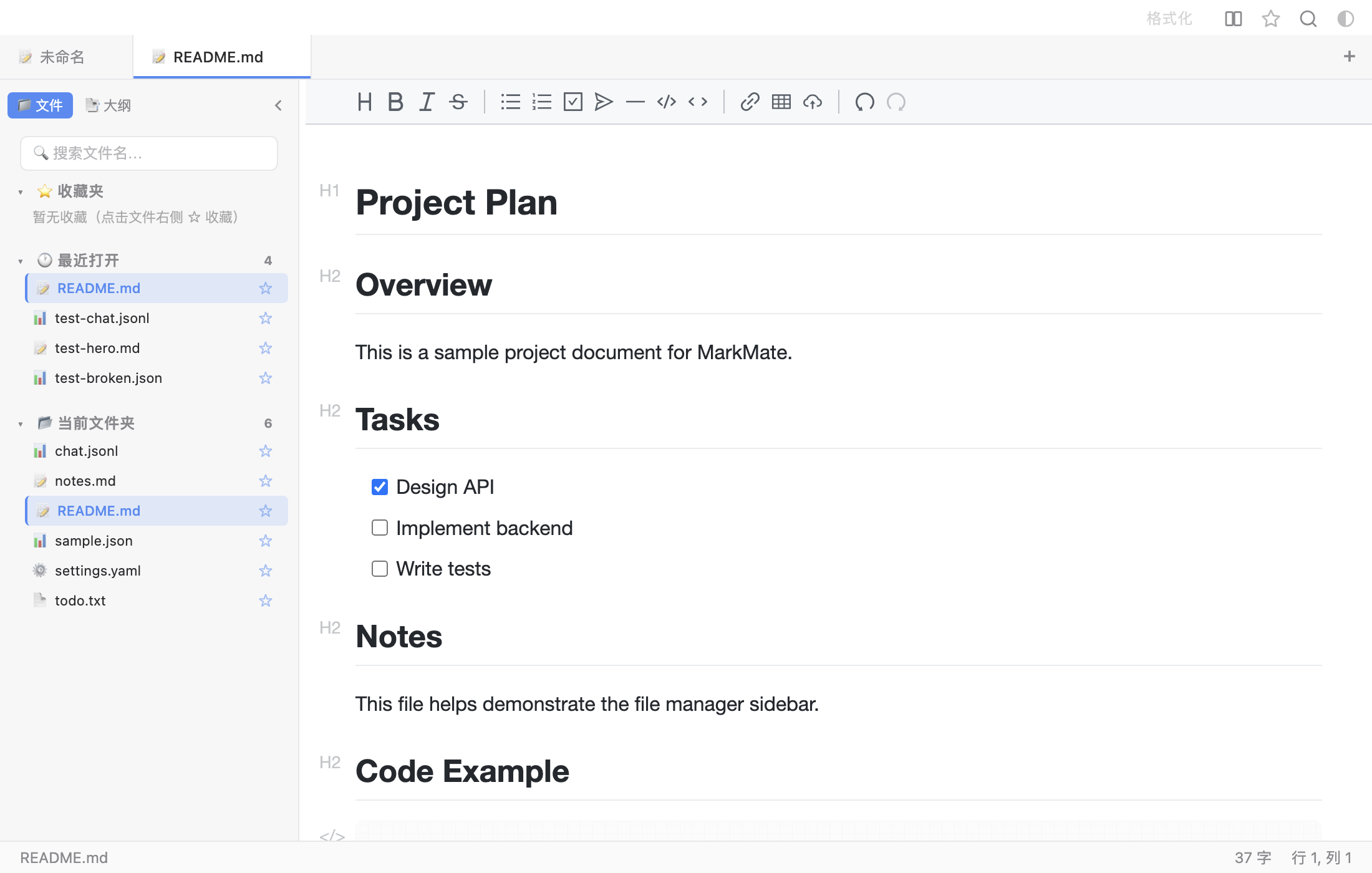Click the cloud upload icon
The image size is (1372, 873).
pos(813,102)
